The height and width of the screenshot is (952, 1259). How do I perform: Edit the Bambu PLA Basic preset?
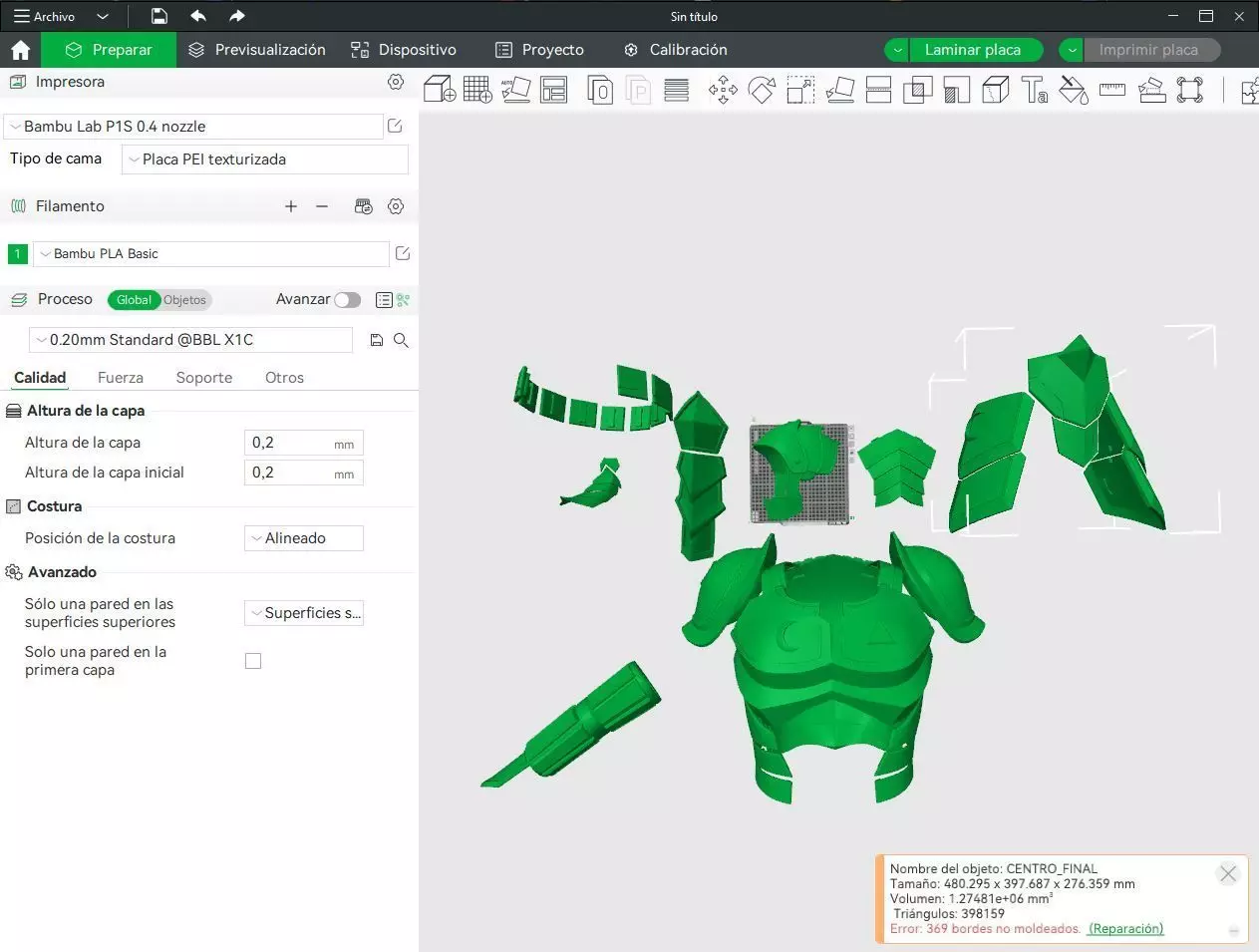[403, 253]
